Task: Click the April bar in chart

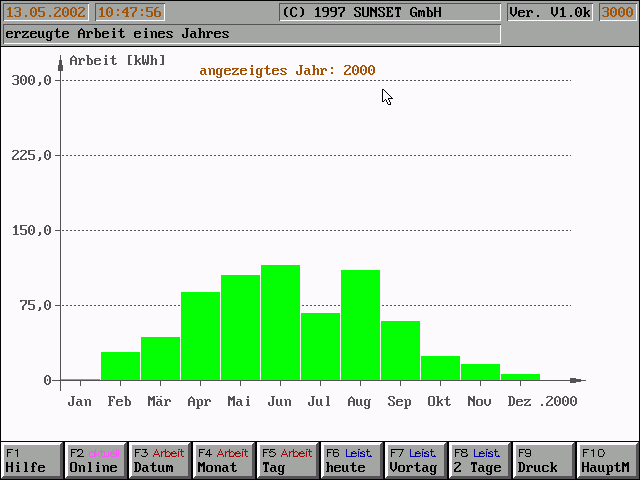Action: 200,336
